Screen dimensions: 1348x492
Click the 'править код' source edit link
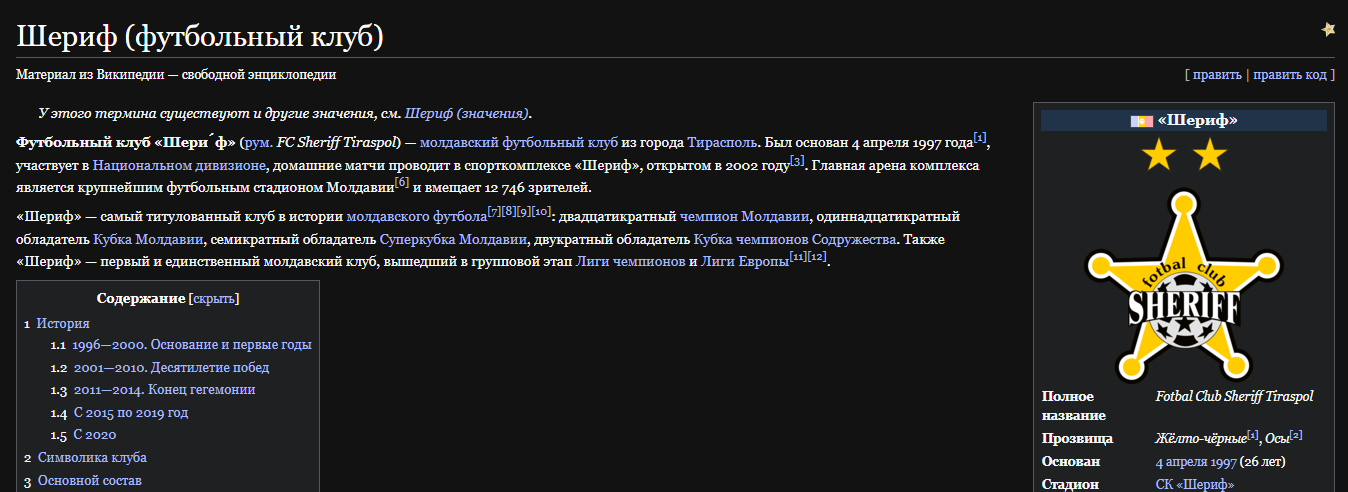coord(1290,74)
